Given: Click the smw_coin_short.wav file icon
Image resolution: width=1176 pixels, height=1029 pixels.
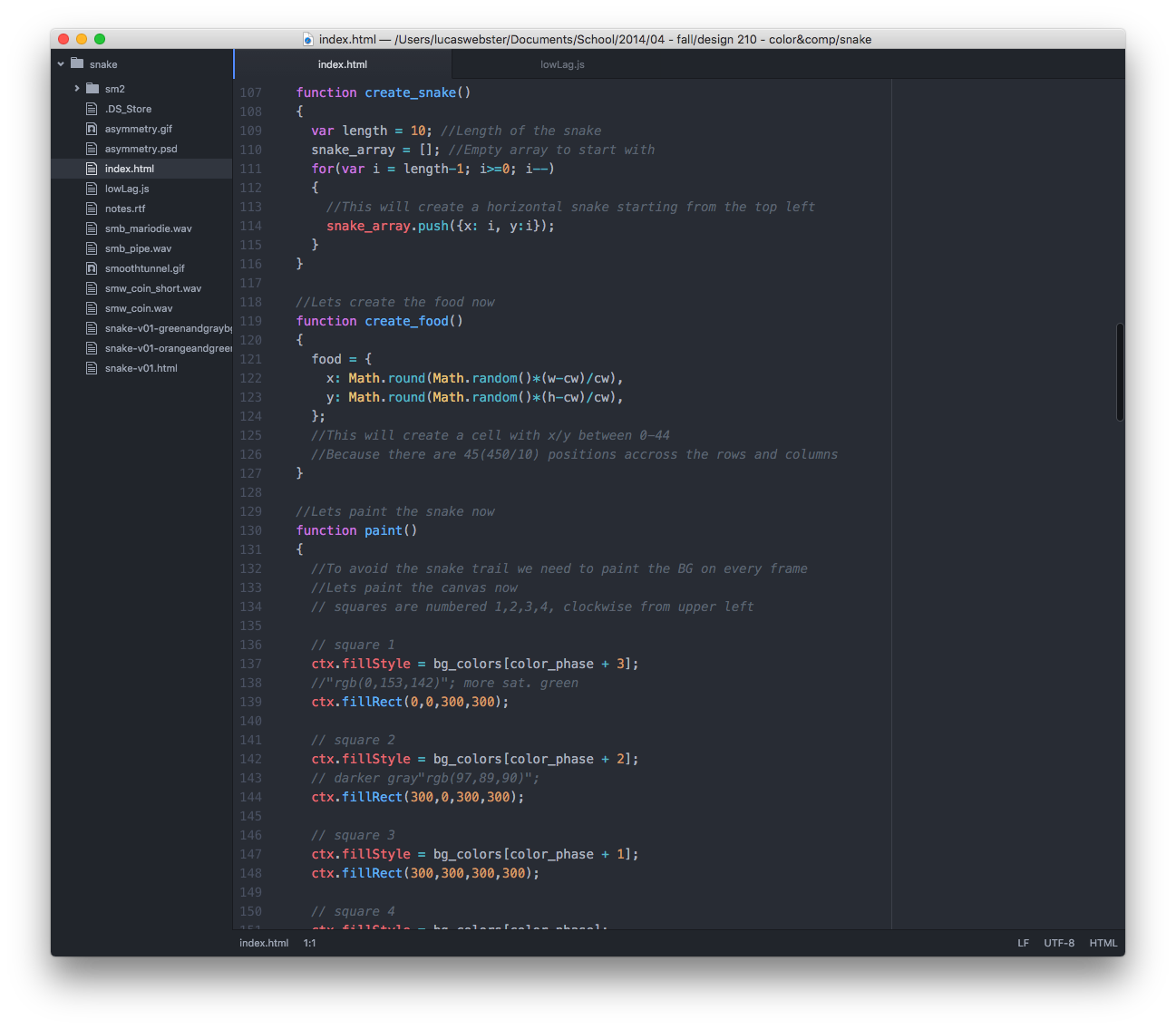Looking at the screenshot, I should pos(92,288).
